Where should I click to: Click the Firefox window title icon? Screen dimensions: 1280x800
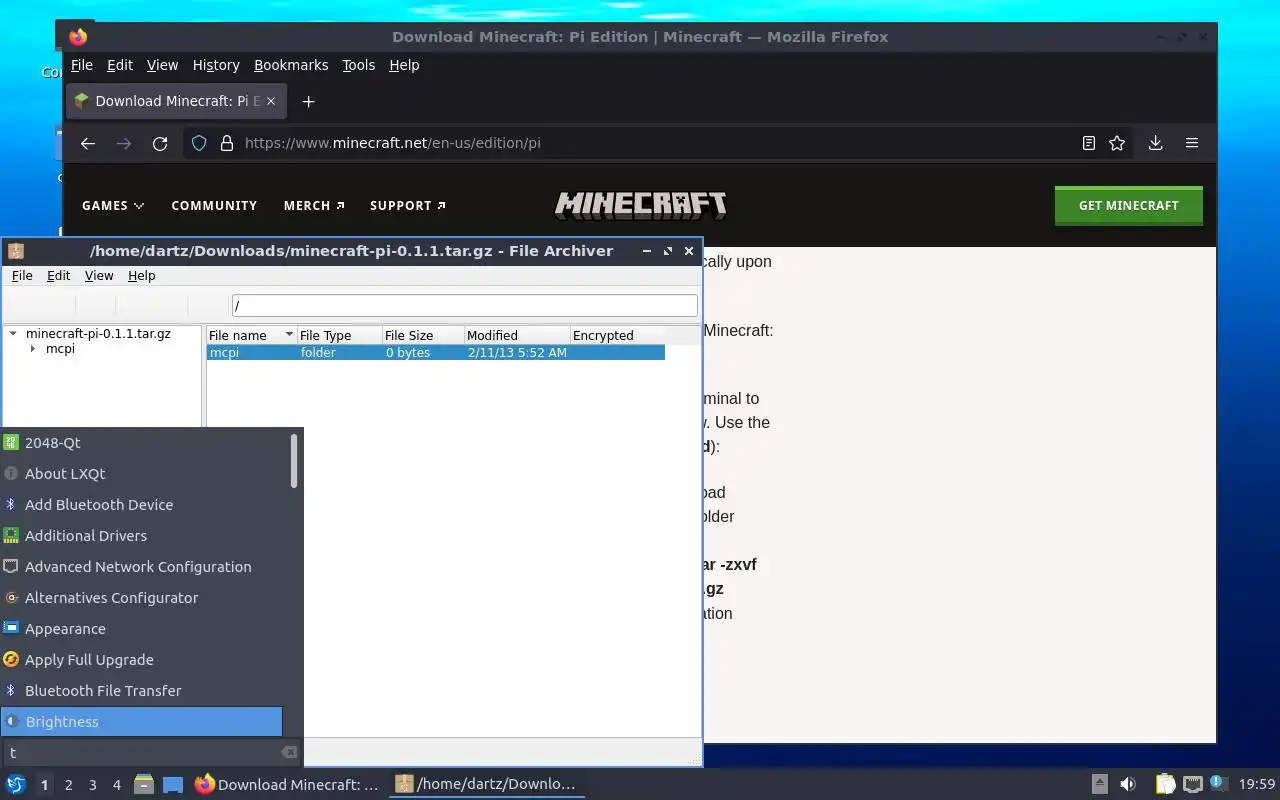78,37
